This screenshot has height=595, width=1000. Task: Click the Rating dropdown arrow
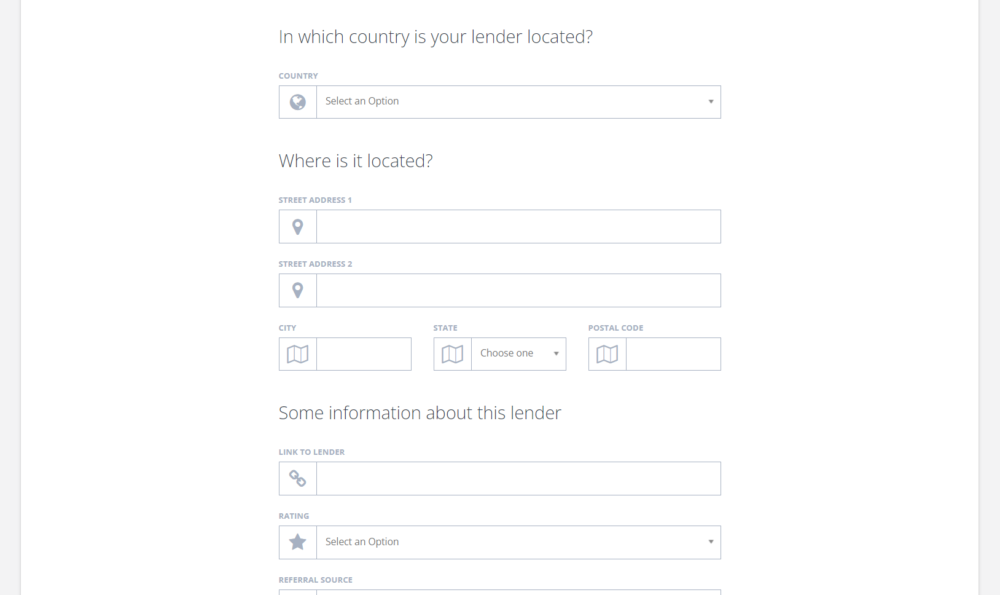(710, 542)
